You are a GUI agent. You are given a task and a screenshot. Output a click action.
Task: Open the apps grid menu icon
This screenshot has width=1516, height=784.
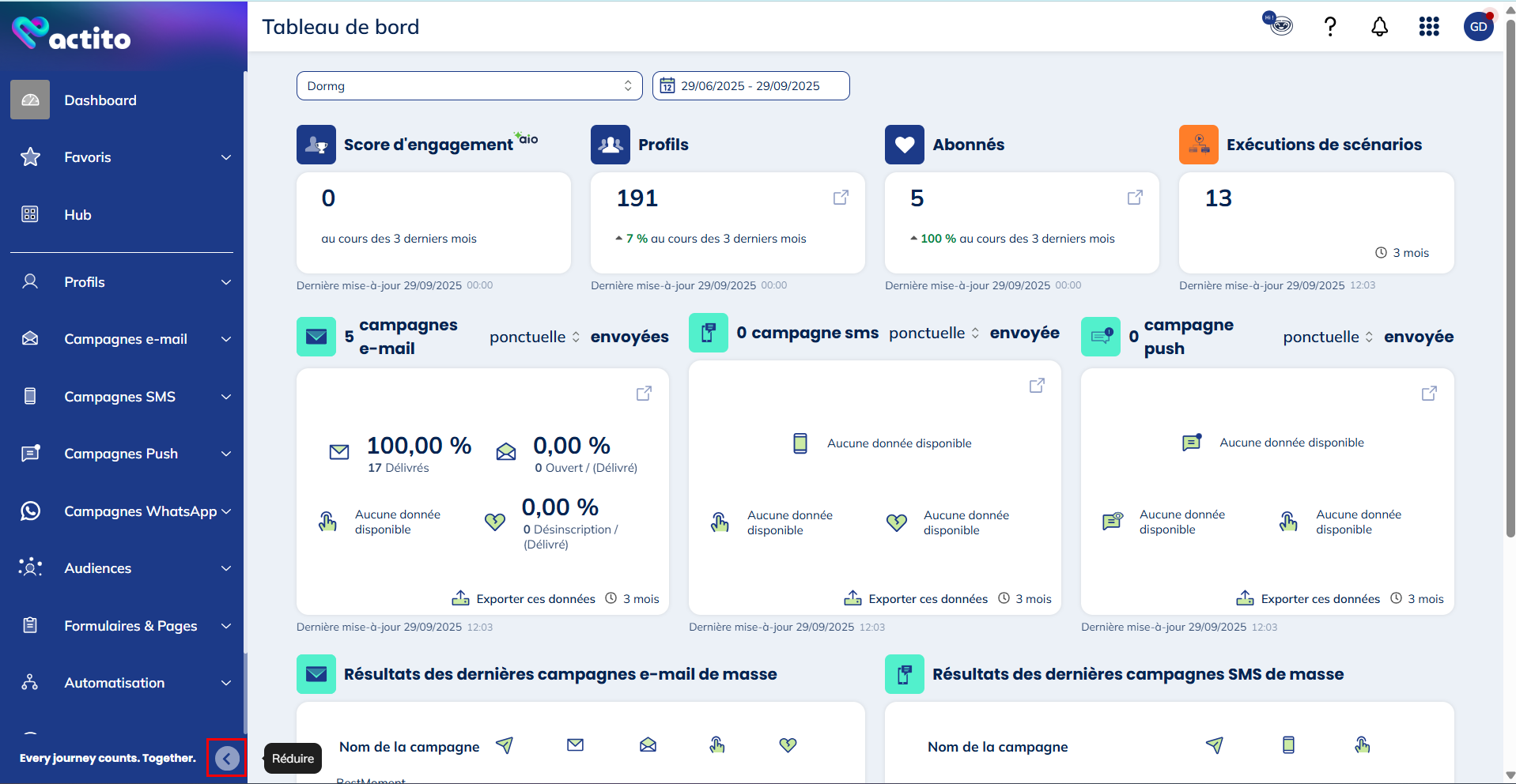[1428, 27]
